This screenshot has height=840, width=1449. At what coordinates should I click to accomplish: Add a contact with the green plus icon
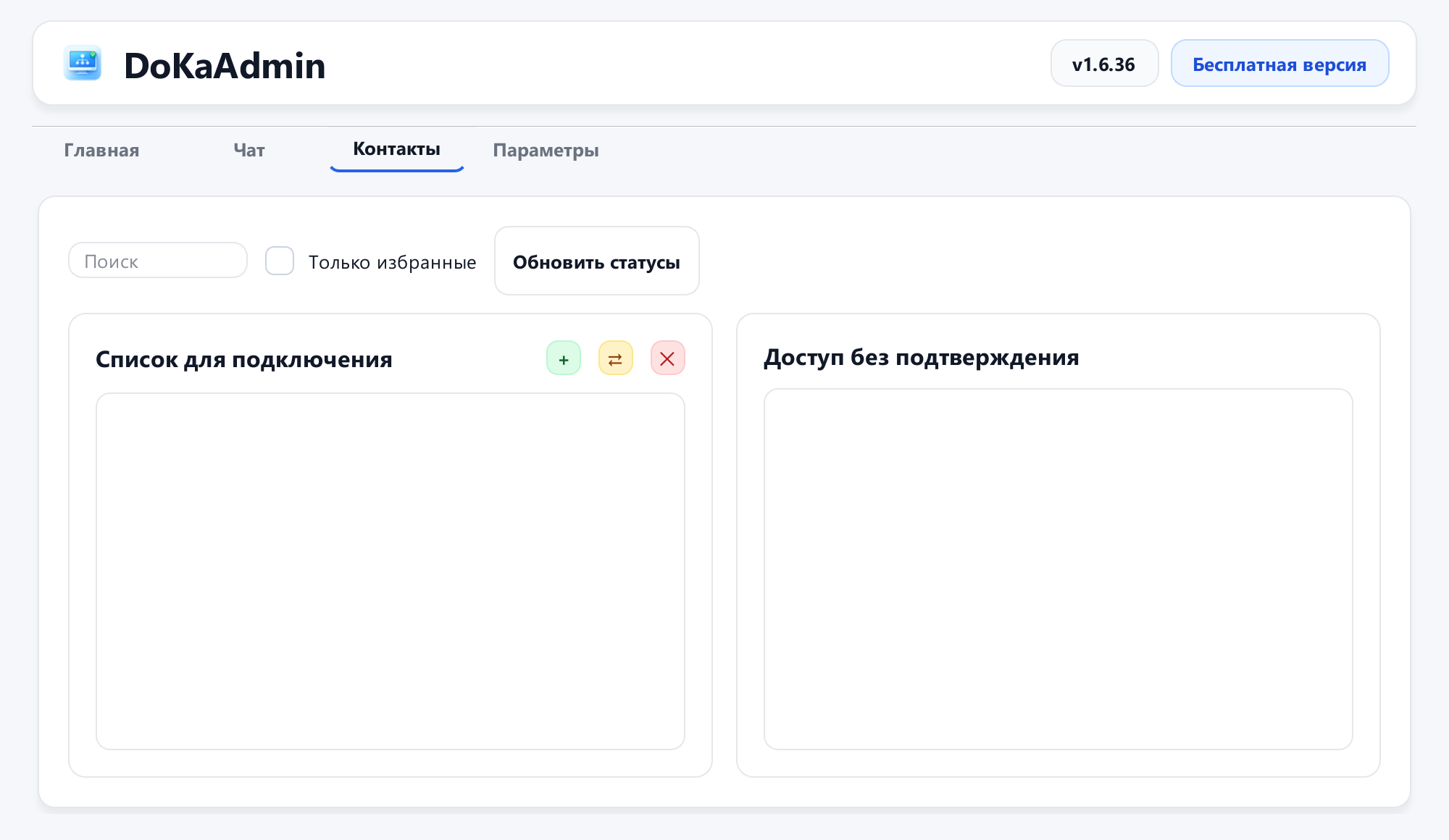[564, 358]
